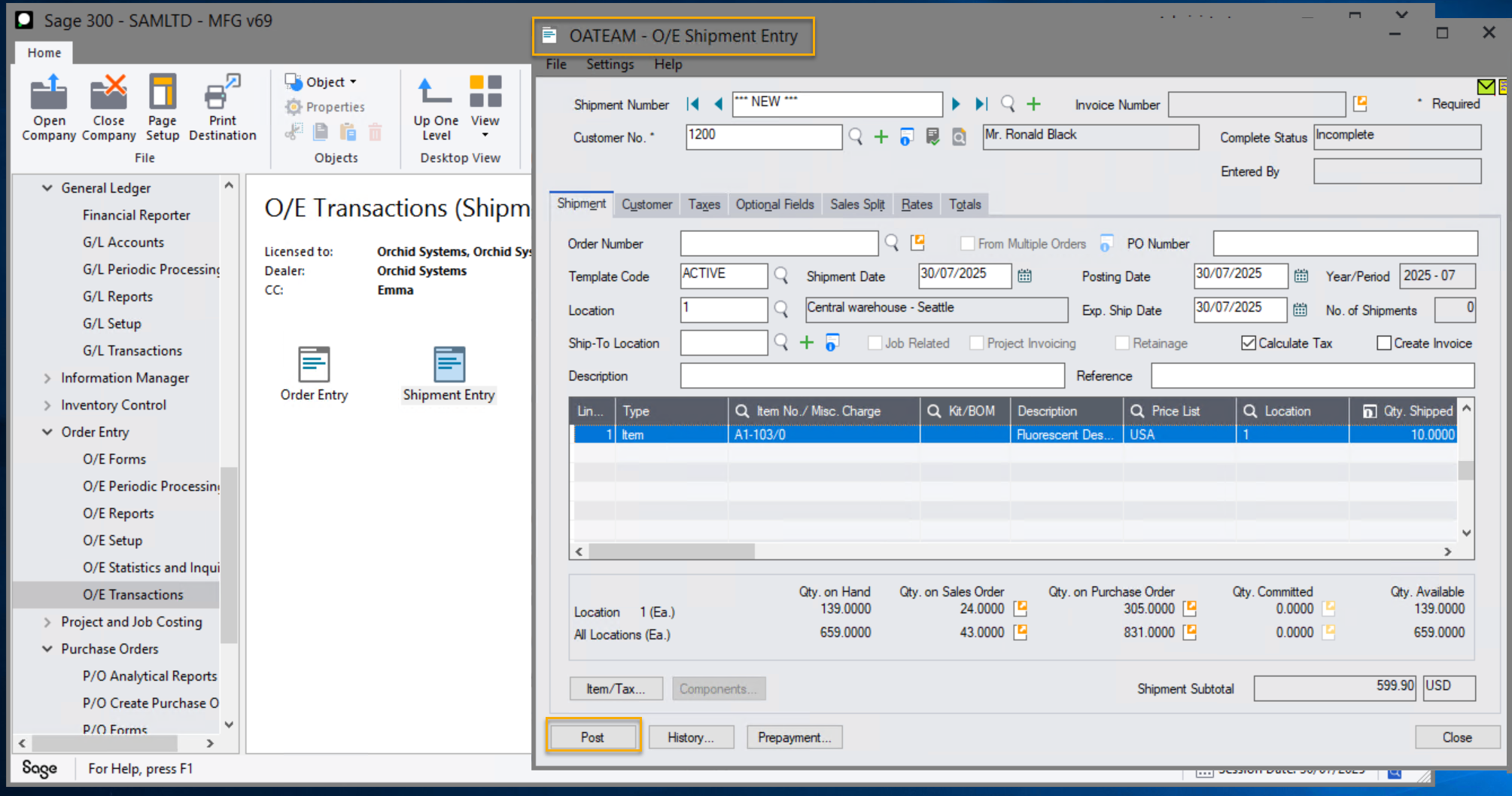Open the Shipment Date calendar picker
1512x796 pixels.
(x=1024, y=276)
